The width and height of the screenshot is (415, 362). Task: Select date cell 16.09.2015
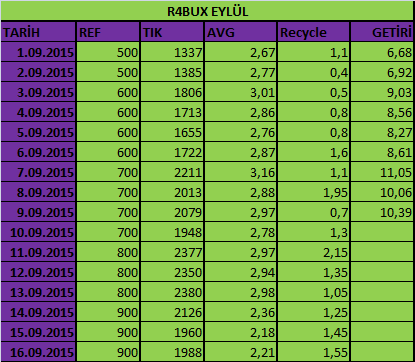pyautogui.click(x=38, y=352)
